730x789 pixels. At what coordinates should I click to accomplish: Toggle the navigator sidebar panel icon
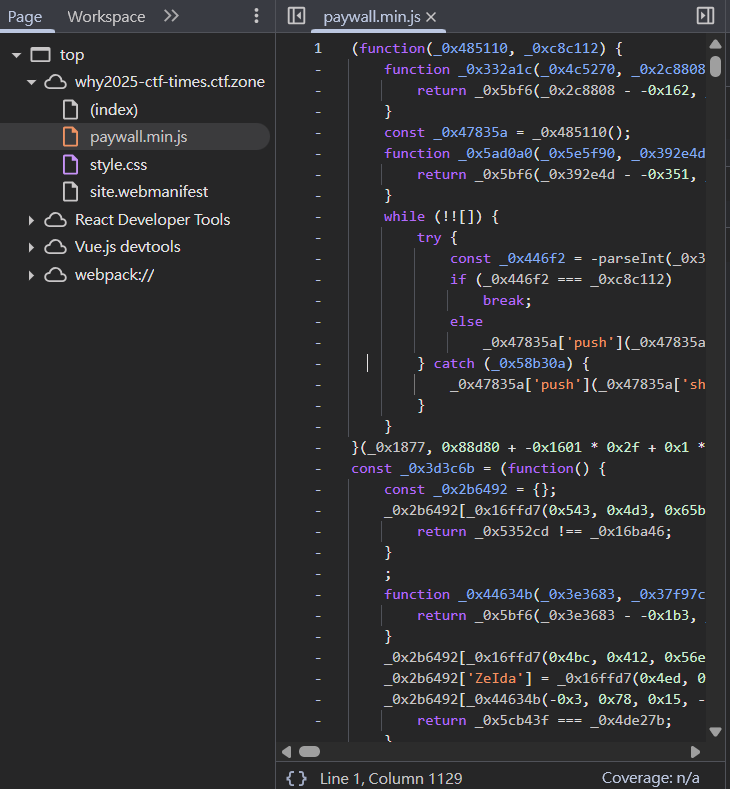pyautogui.click(x=295, y=16)
